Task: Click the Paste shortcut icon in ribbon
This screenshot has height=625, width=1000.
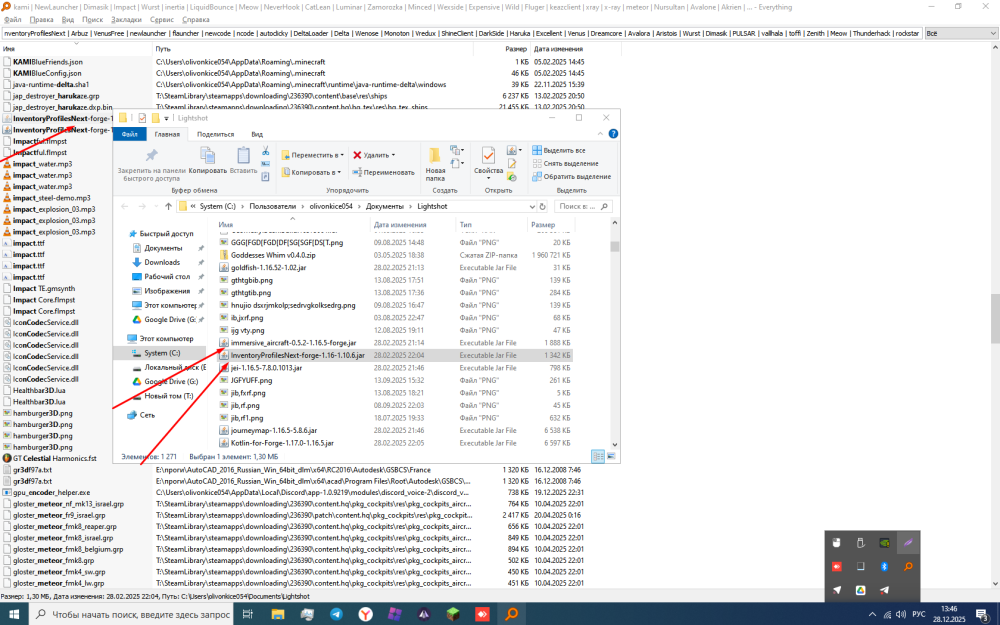Action: point(265,177)
